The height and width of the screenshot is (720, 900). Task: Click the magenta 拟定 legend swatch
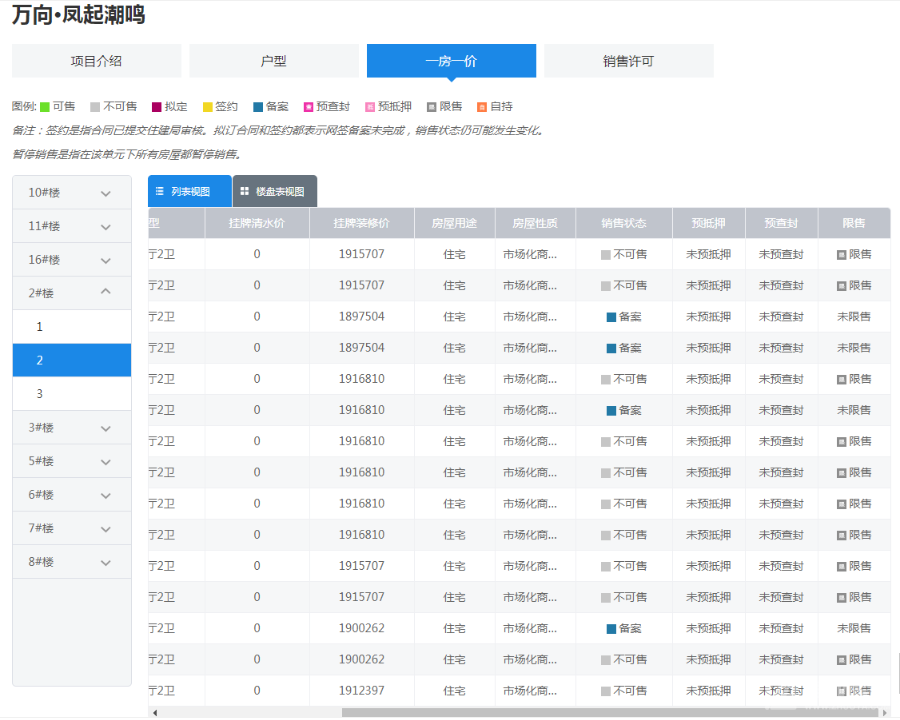pyautogui.click(x=157, y=107)
